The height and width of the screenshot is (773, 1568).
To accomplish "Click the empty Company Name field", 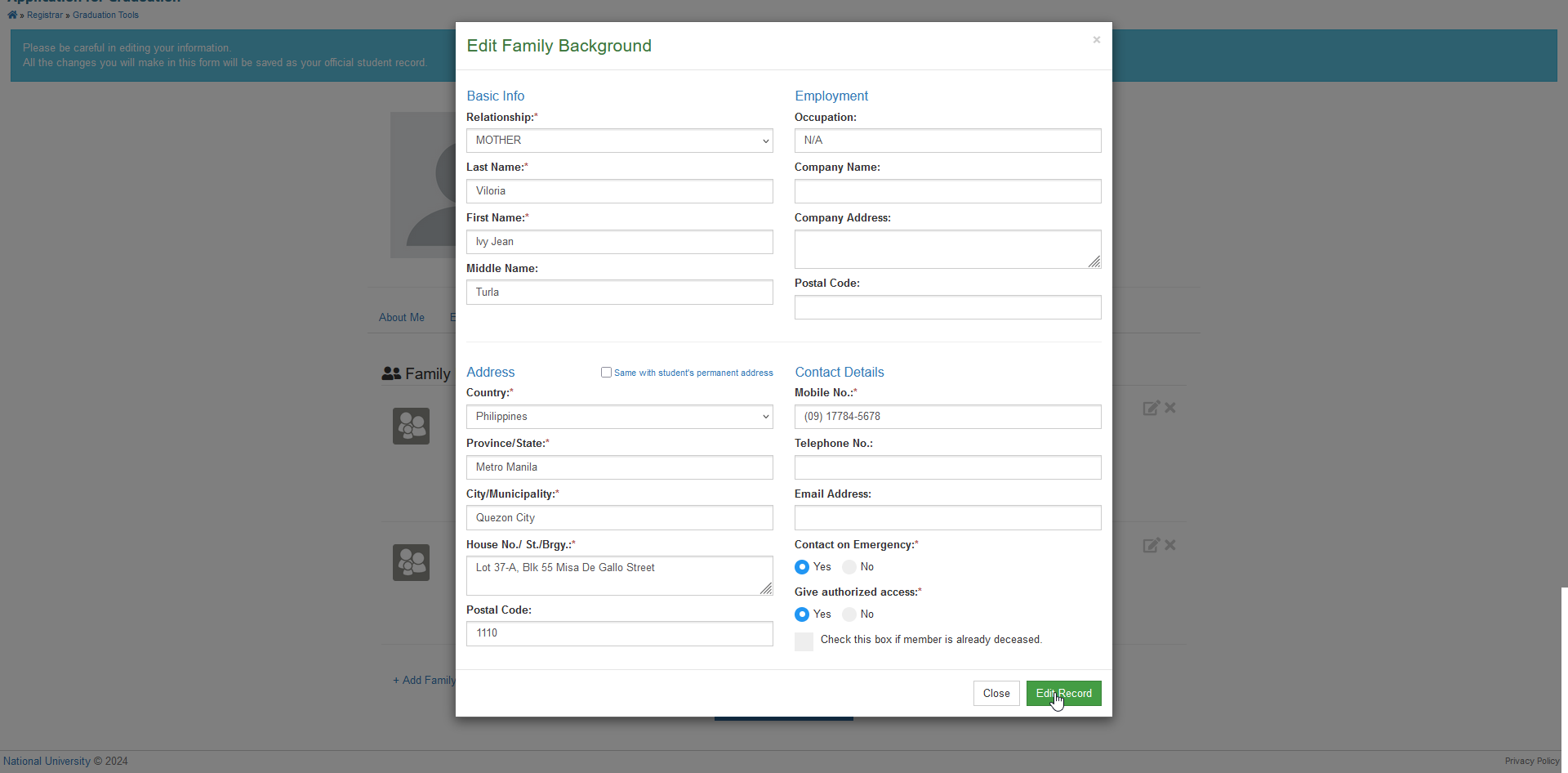I will [x=948, y=191].
